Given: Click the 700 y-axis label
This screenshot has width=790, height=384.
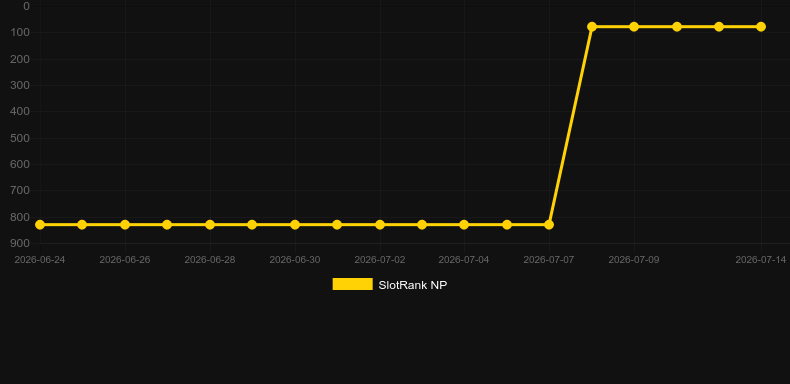Looking at the screenshot, I should click(x=20, y=190).
